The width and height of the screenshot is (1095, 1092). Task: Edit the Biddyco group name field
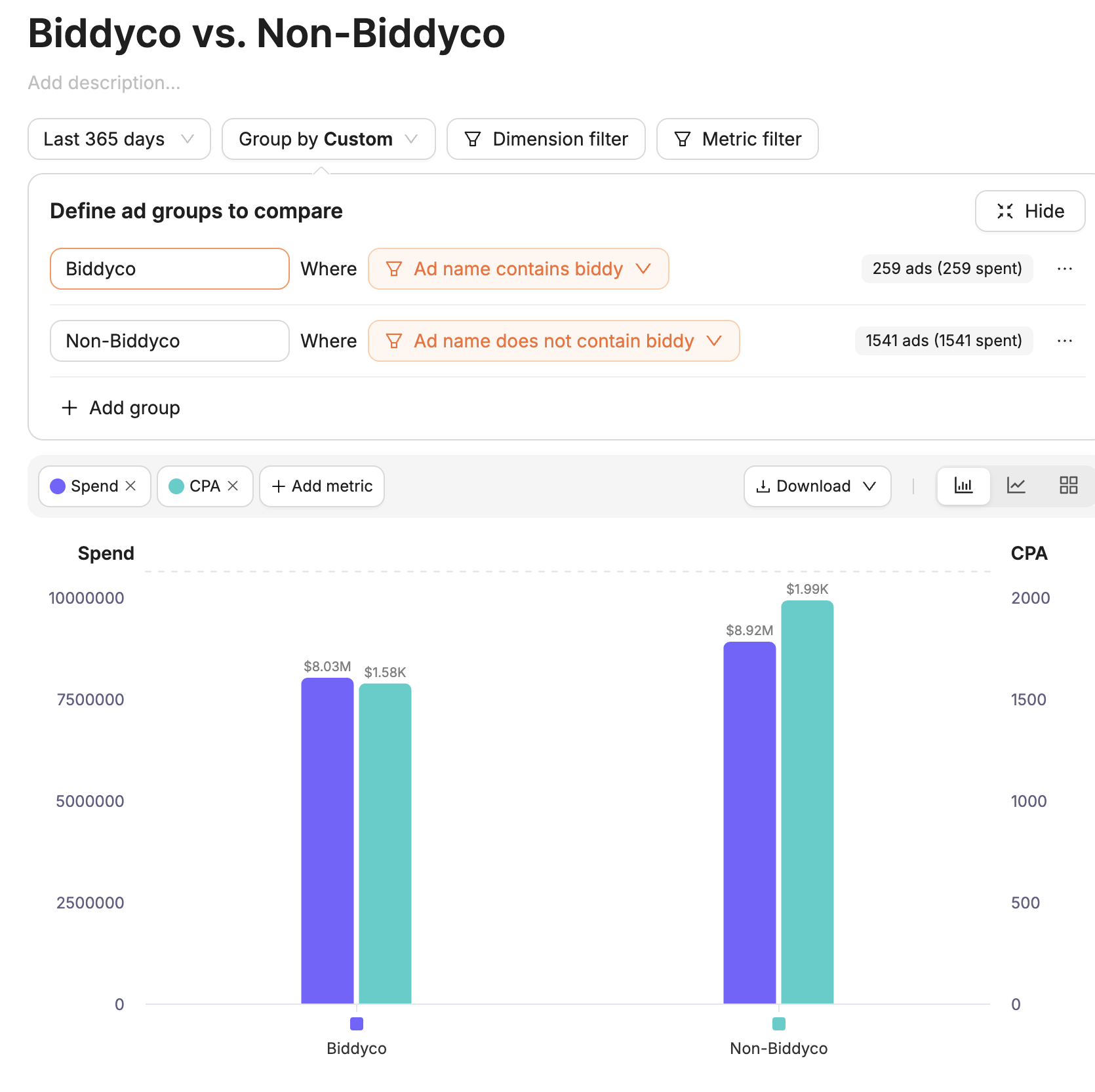click(x=170, y=269)
